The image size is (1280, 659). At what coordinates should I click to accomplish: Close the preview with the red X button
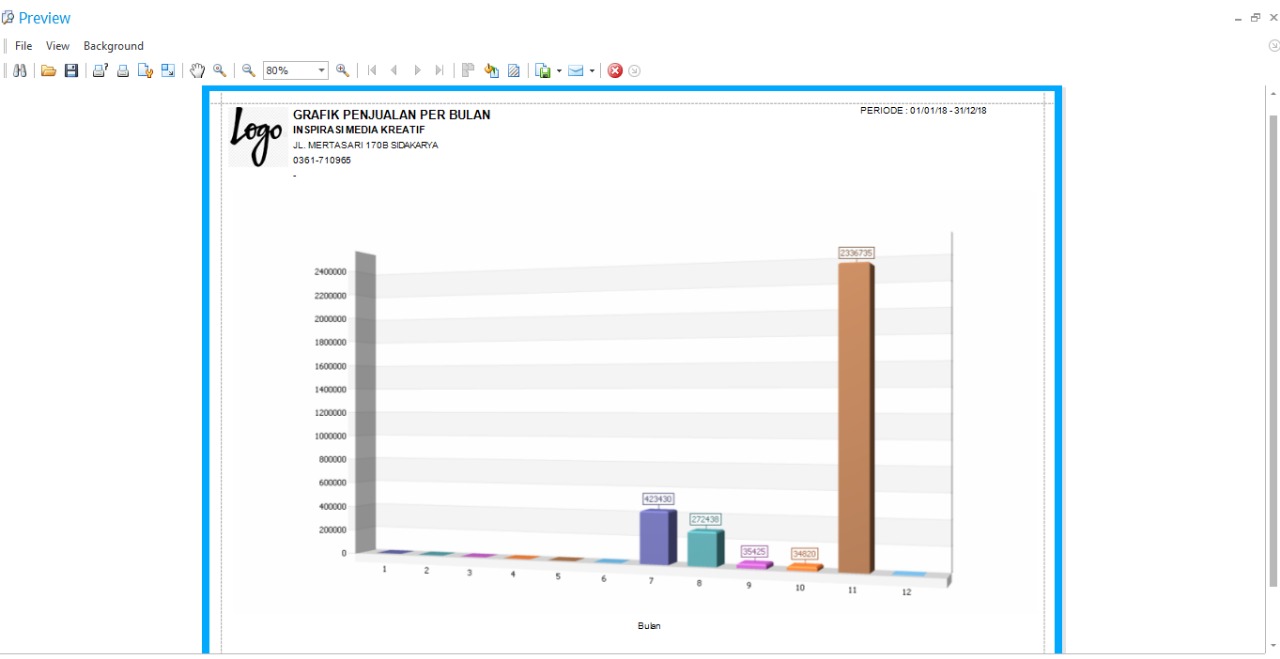[615, 71]
